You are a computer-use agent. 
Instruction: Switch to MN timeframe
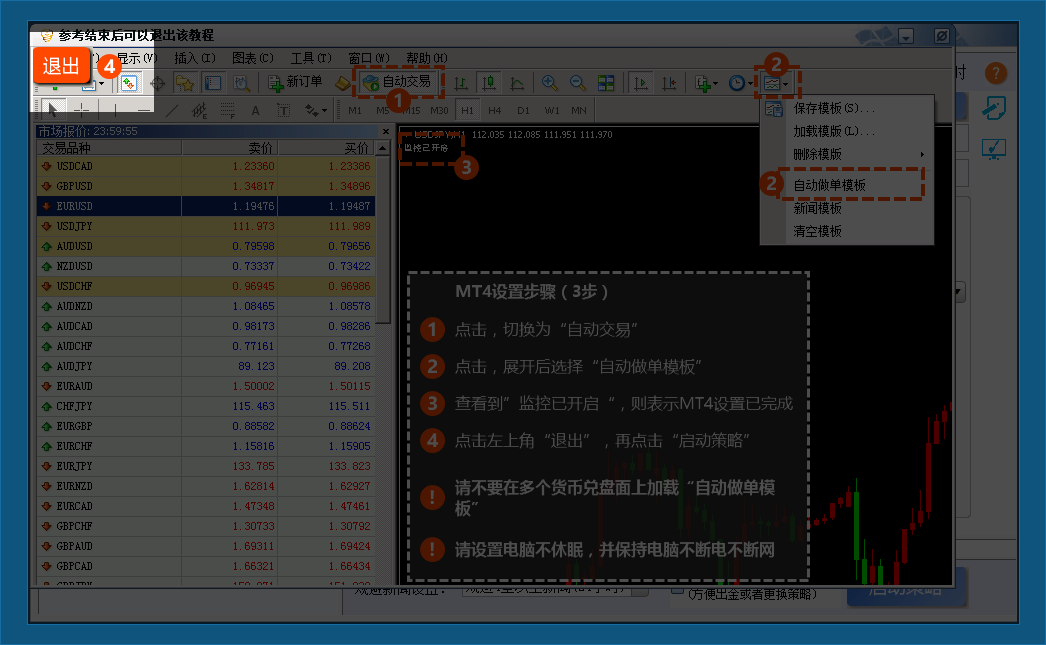tap(579, 110)
